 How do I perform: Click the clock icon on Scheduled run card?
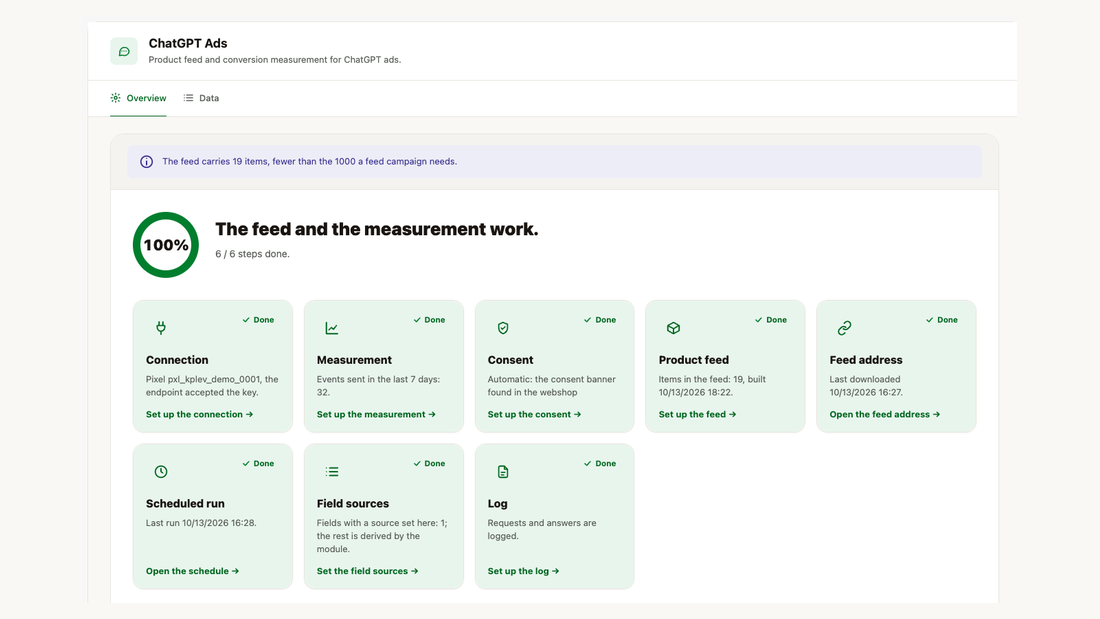click(161, 472)
